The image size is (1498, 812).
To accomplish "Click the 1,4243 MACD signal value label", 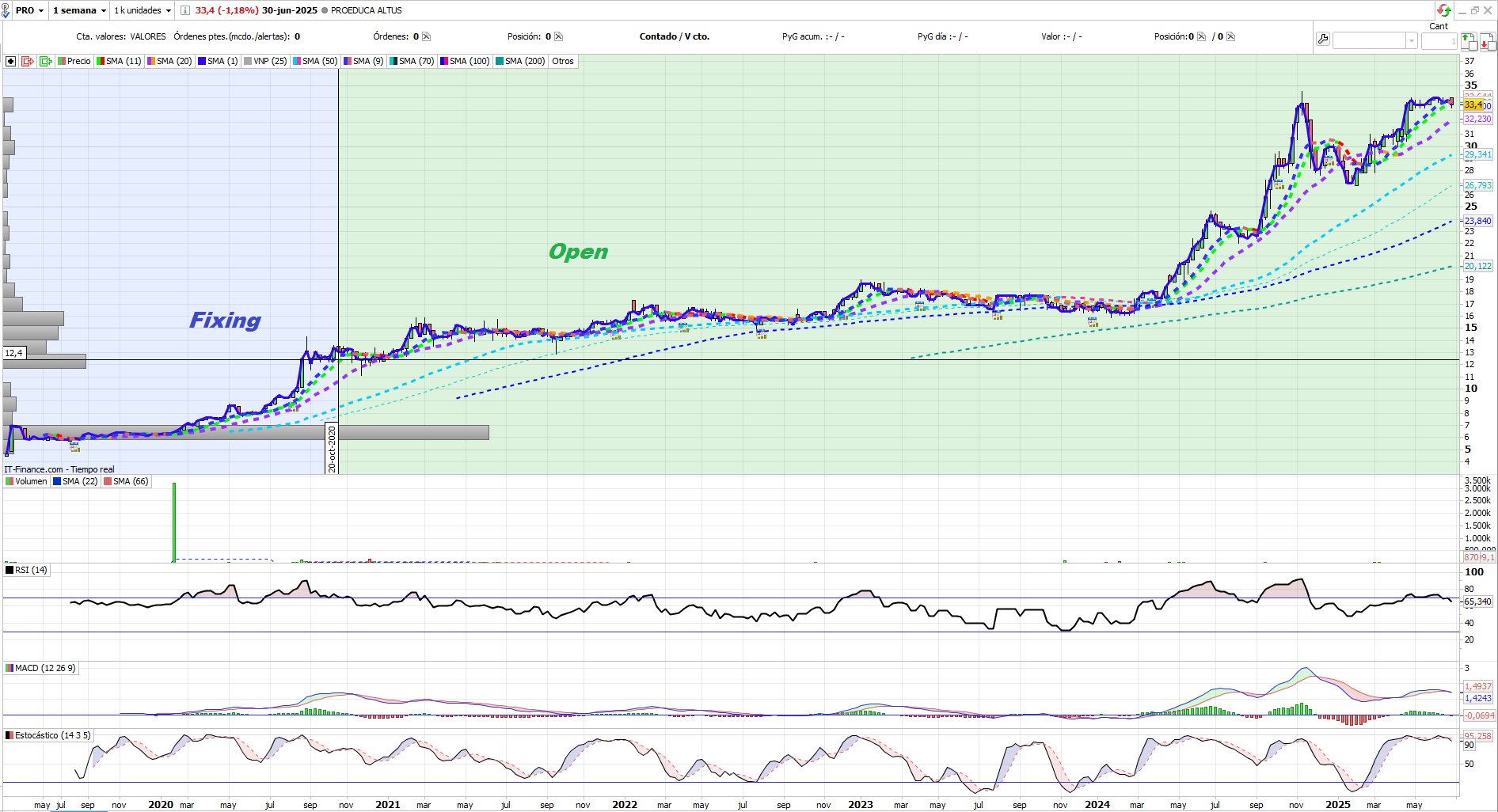I will coord(1478,698).
